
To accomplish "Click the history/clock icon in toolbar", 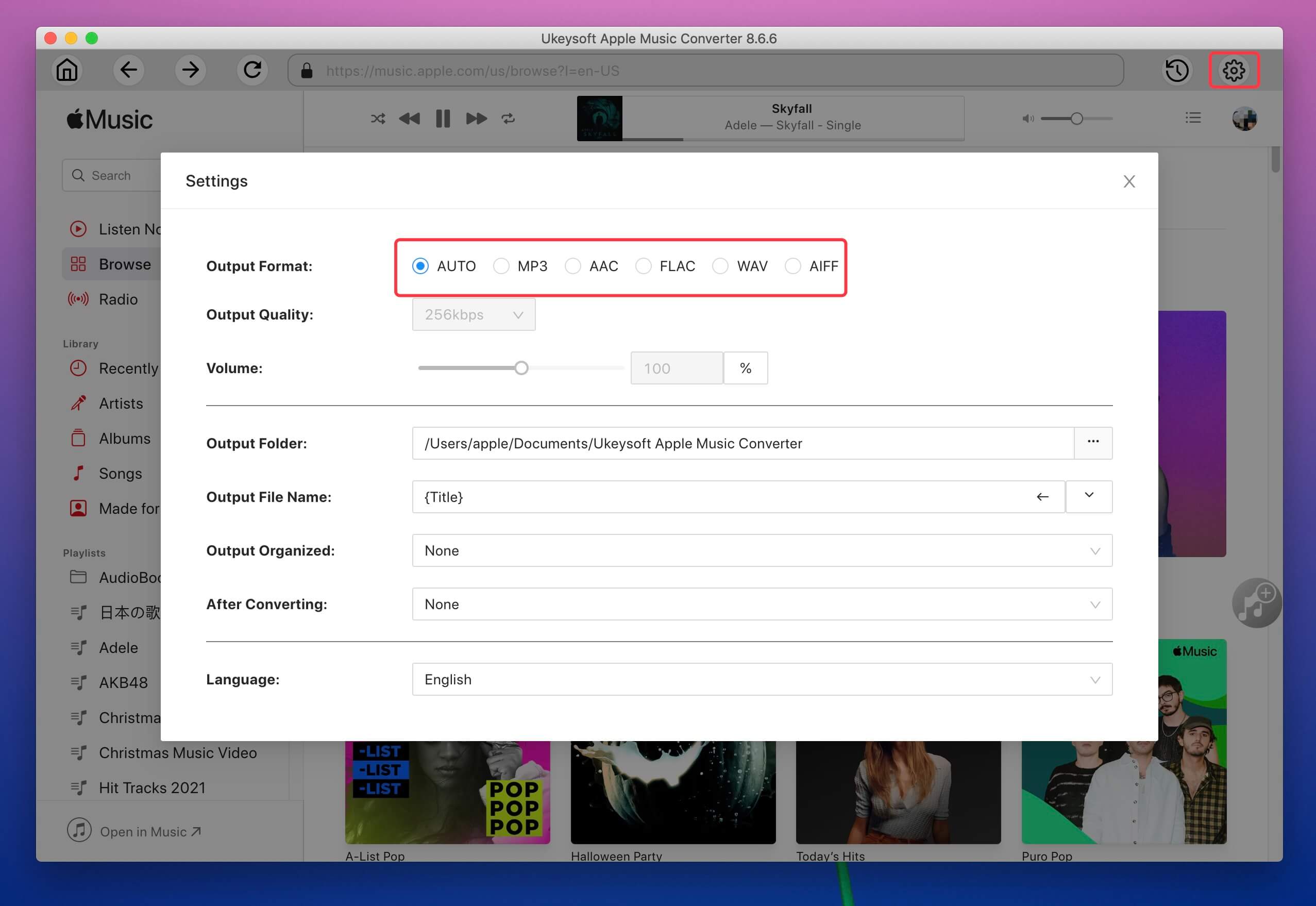I will pos(1178,70).
